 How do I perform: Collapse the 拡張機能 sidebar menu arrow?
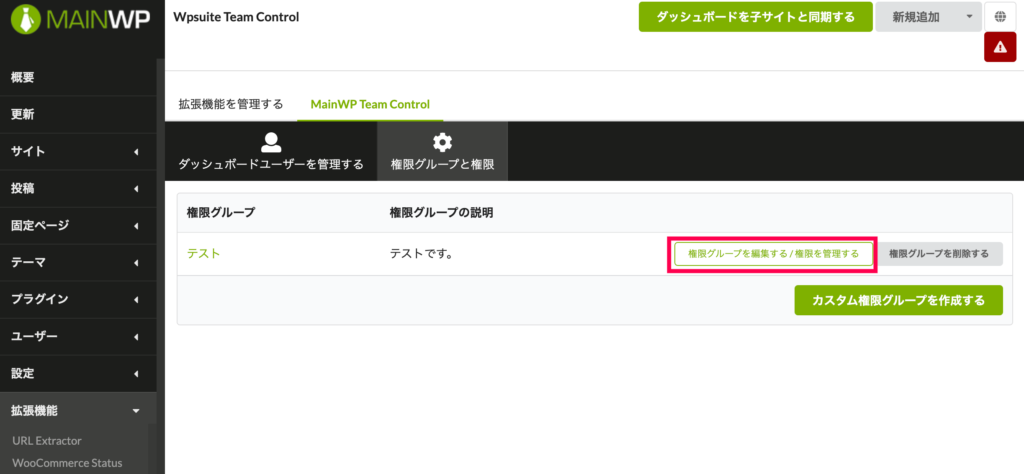tap(136, 411)
